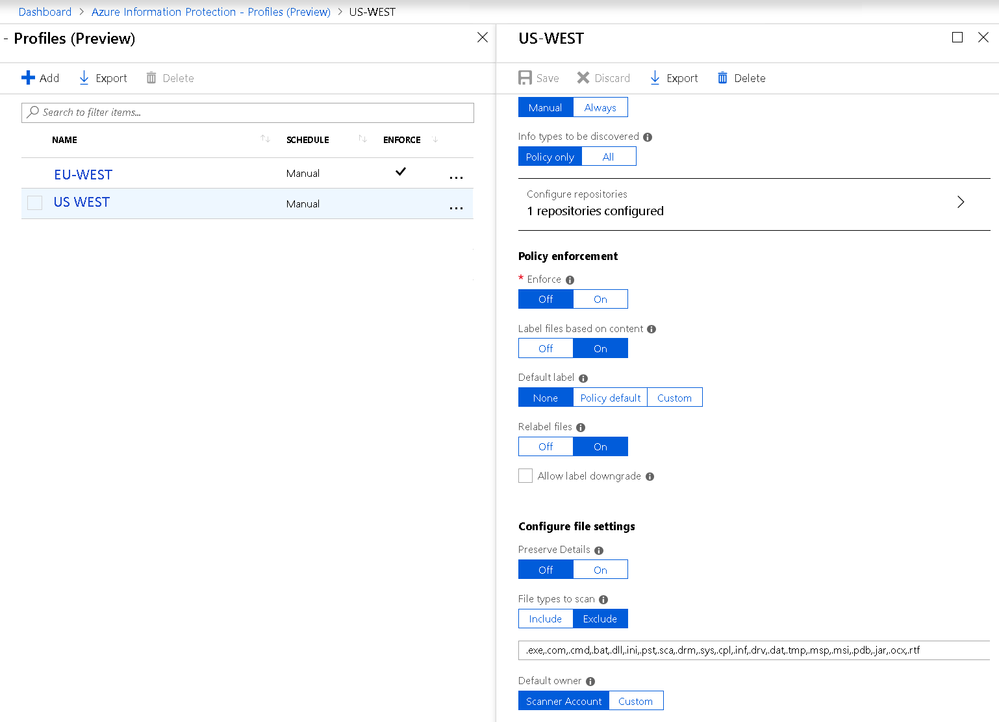Expand Configure repositories with the chevron
The width and height of the screenshot is (999, 722).
click(961, 202)
